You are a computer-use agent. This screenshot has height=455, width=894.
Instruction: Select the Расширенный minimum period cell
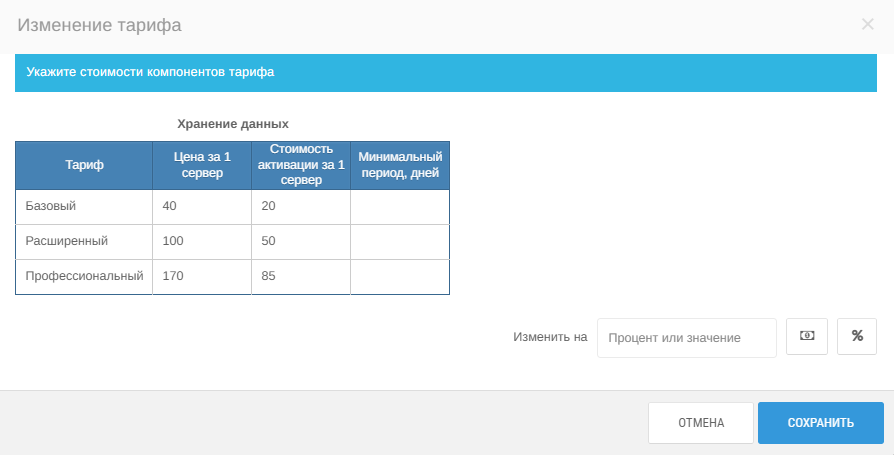click(400, 242)
